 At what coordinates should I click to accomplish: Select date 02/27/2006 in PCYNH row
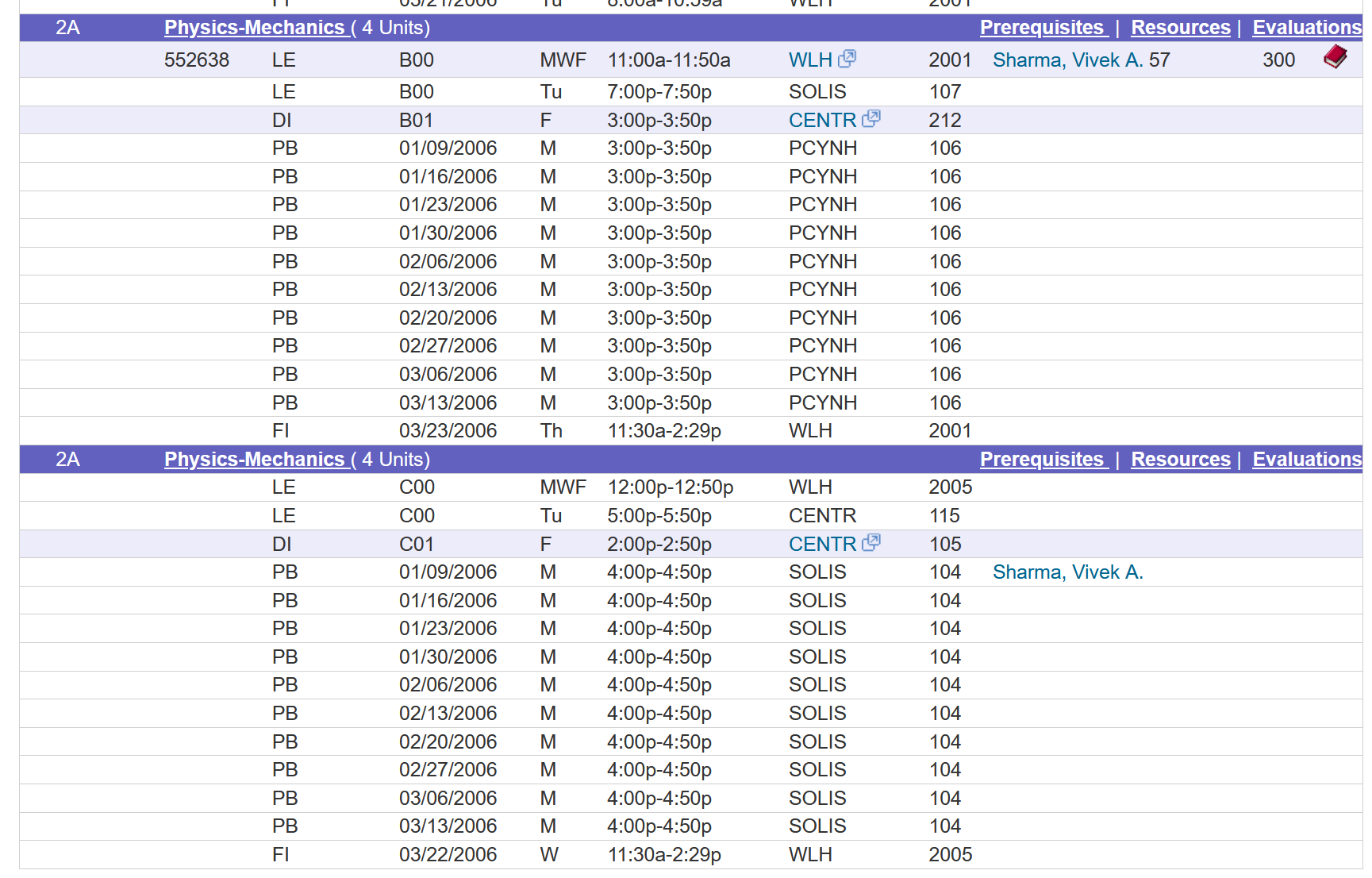pos(448,346)
